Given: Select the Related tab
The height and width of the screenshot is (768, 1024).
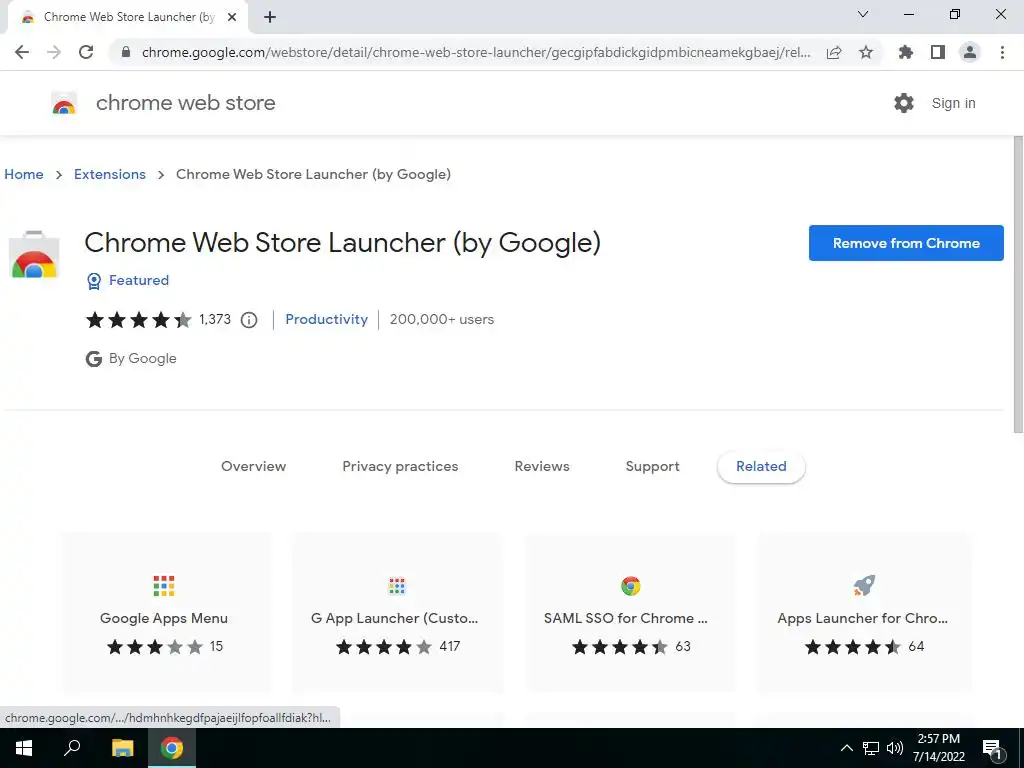Looking at the screenshot, I should [x=761, y=466].
